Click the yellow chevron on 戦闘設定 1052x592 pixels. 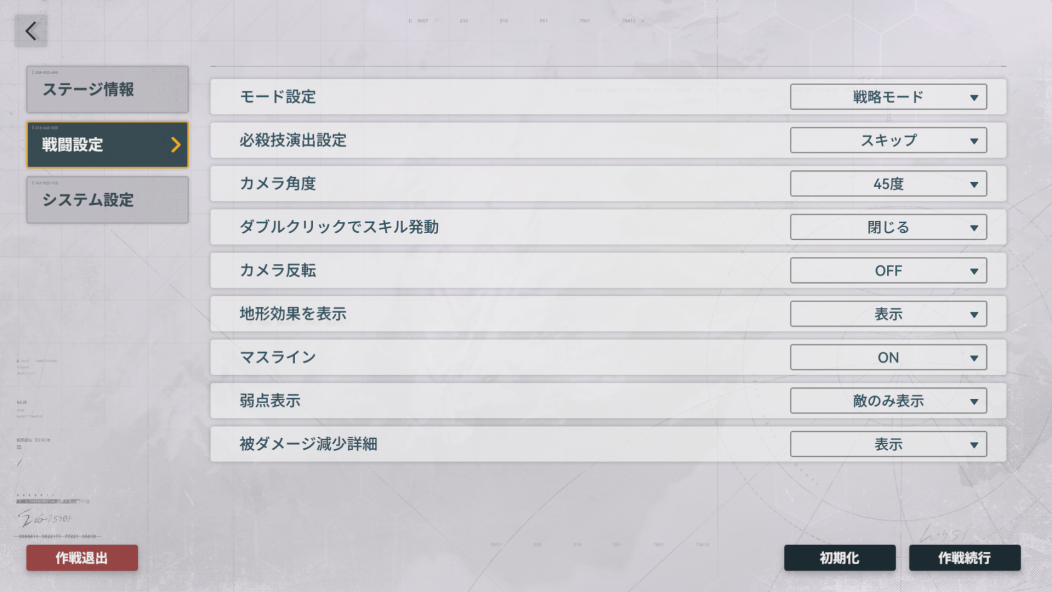pos(176,145)
